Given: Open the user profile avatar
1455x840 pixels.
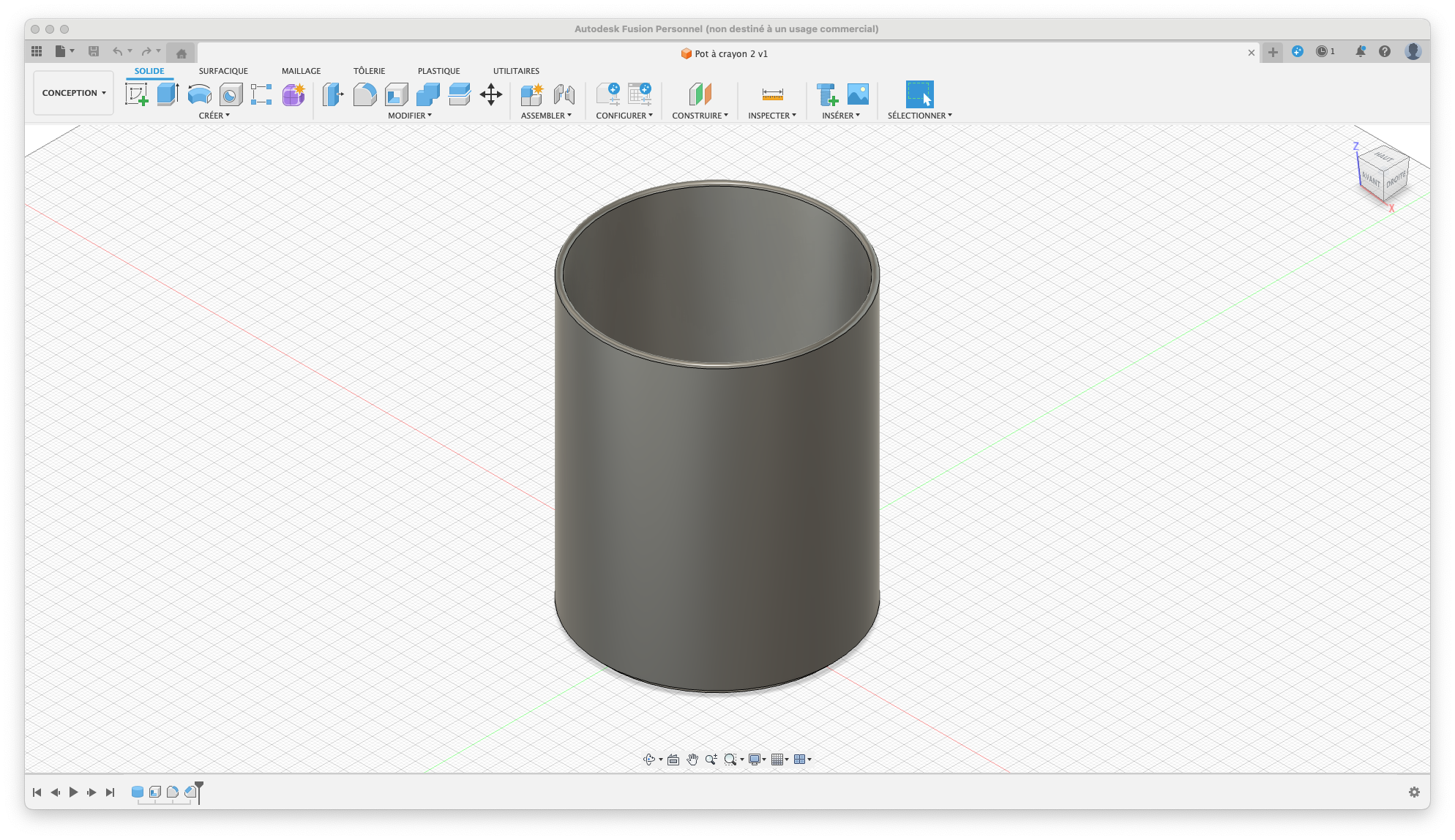Looking at the screenshot, I should [1413, 51].
